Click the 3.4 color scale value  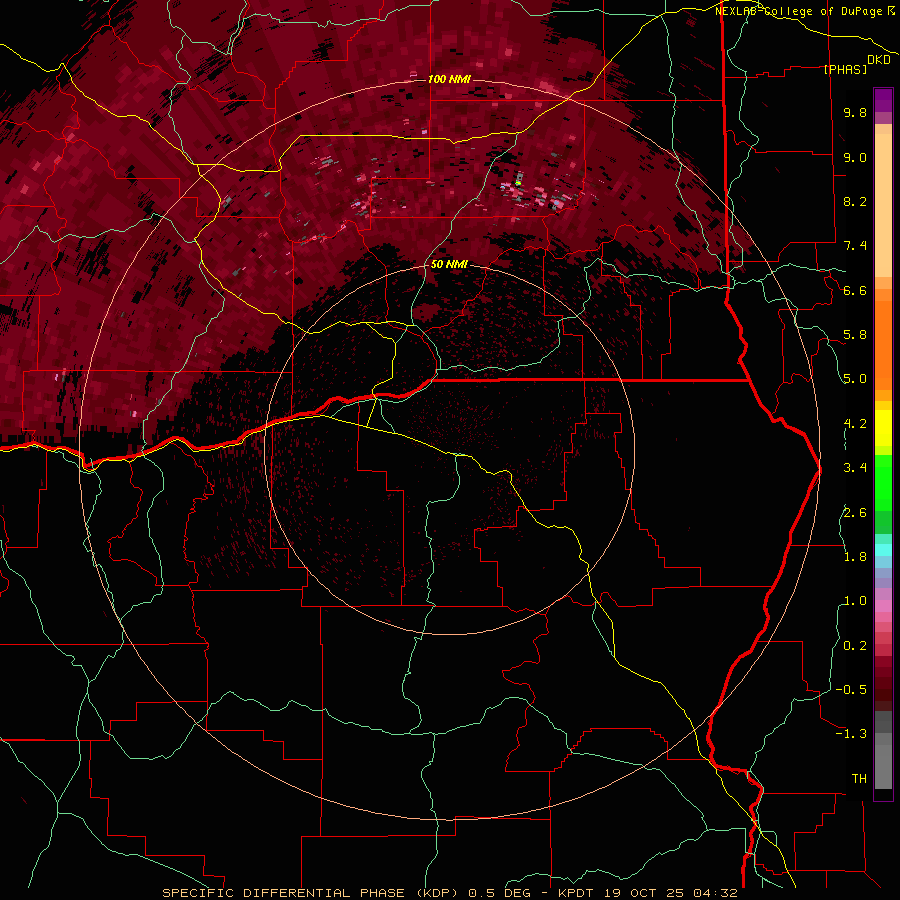point(855,468)
